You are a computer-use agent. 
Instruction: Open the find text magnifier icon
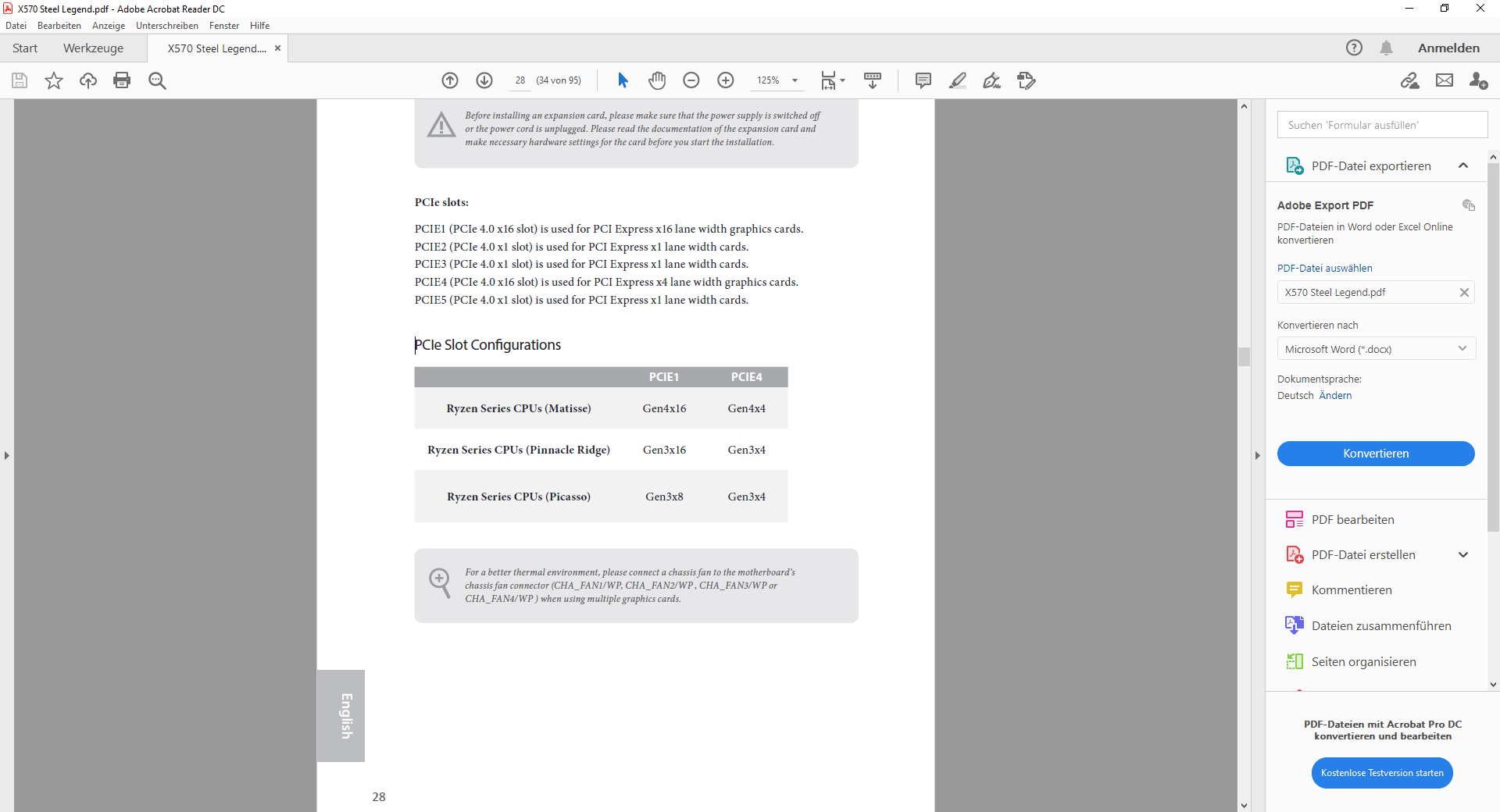click(157, 80)
